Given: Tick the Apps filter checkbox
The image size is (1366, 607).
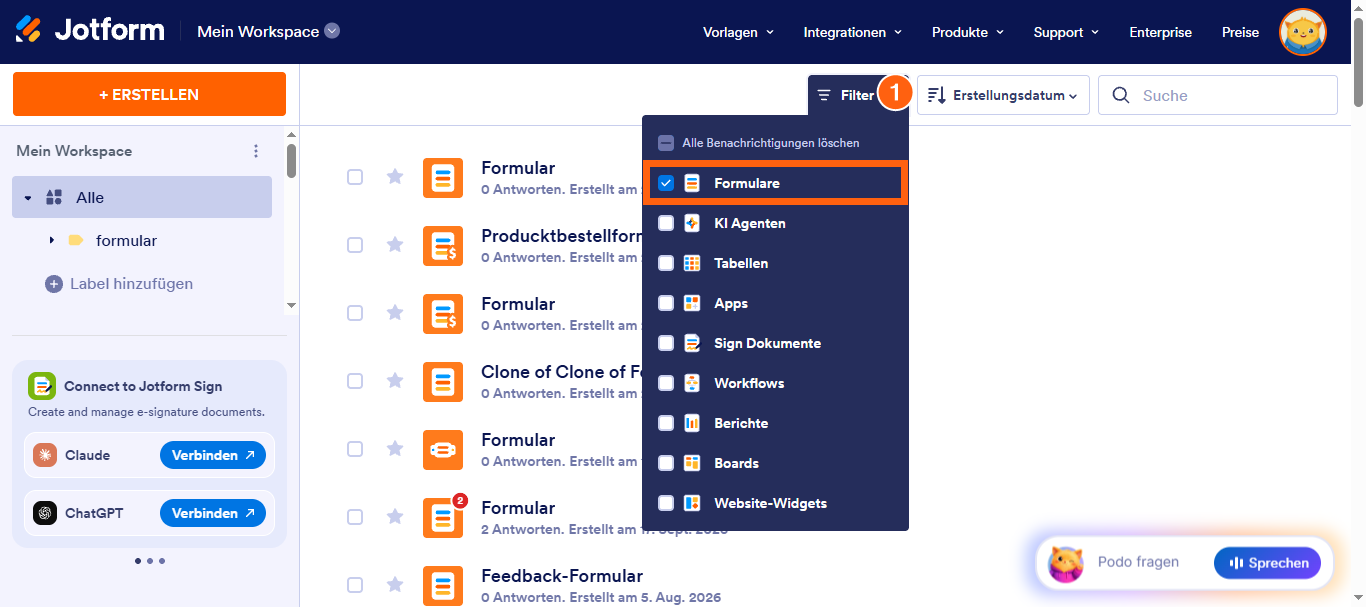Looking at the screenshot, I should (666, 303).
